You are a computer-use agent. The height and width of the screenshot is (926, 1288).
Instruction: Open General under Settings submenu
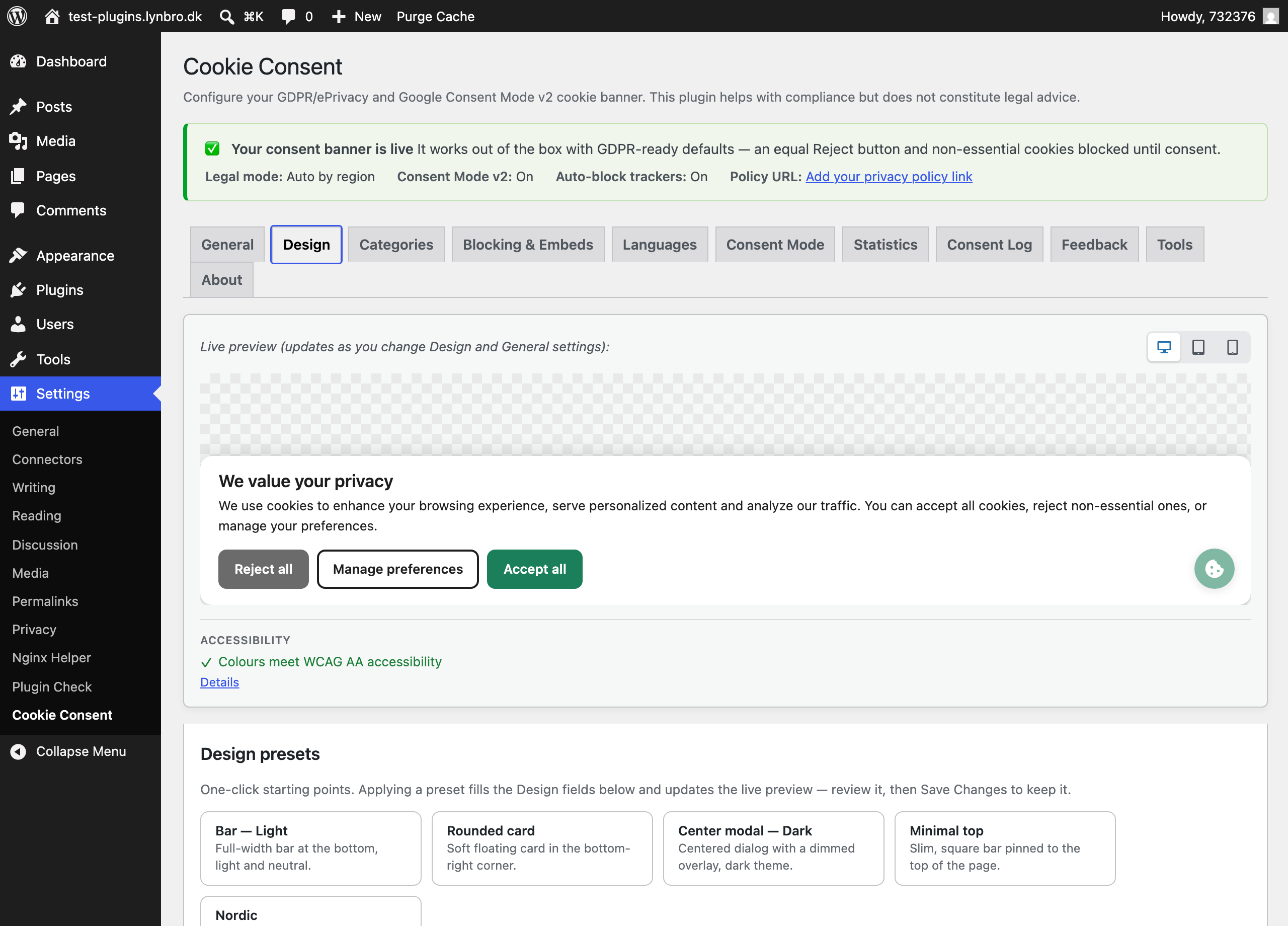[36, 431]
